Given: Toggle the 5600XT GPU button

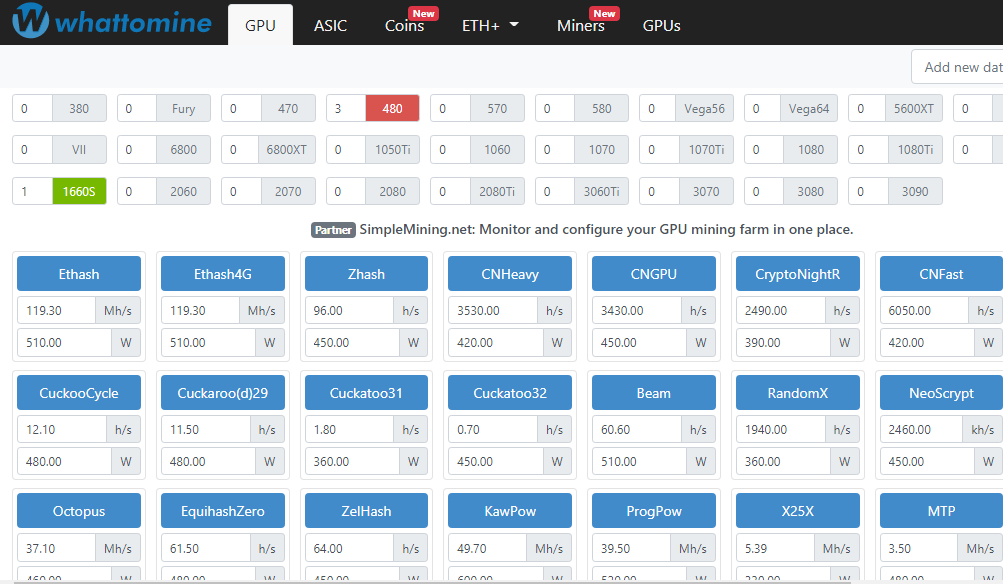Looking at the screenshot, I should click(x=913, y=108).
